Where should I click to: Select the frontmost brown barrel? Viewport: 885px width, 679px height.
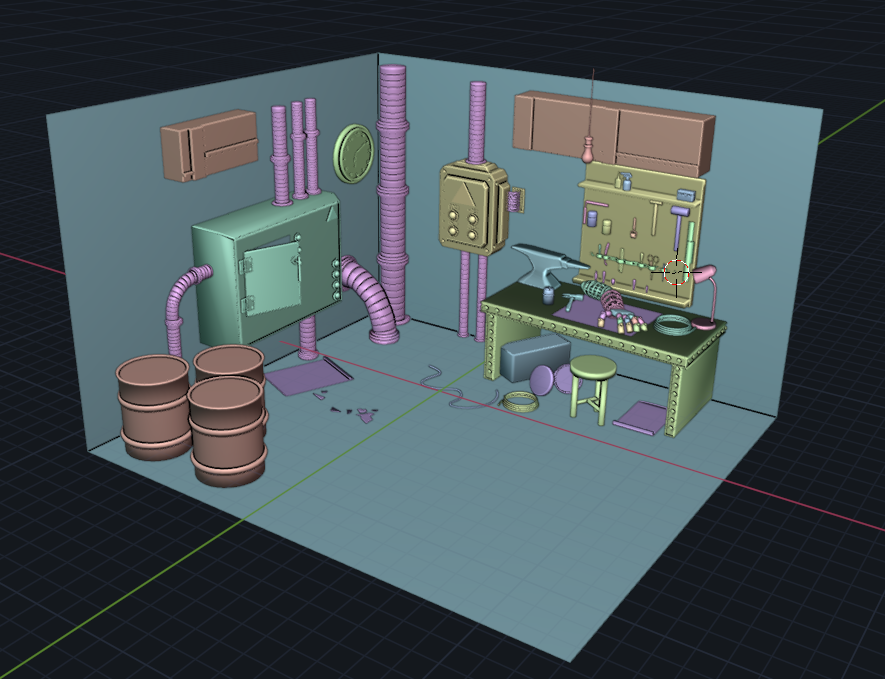[x=227, y=431]
